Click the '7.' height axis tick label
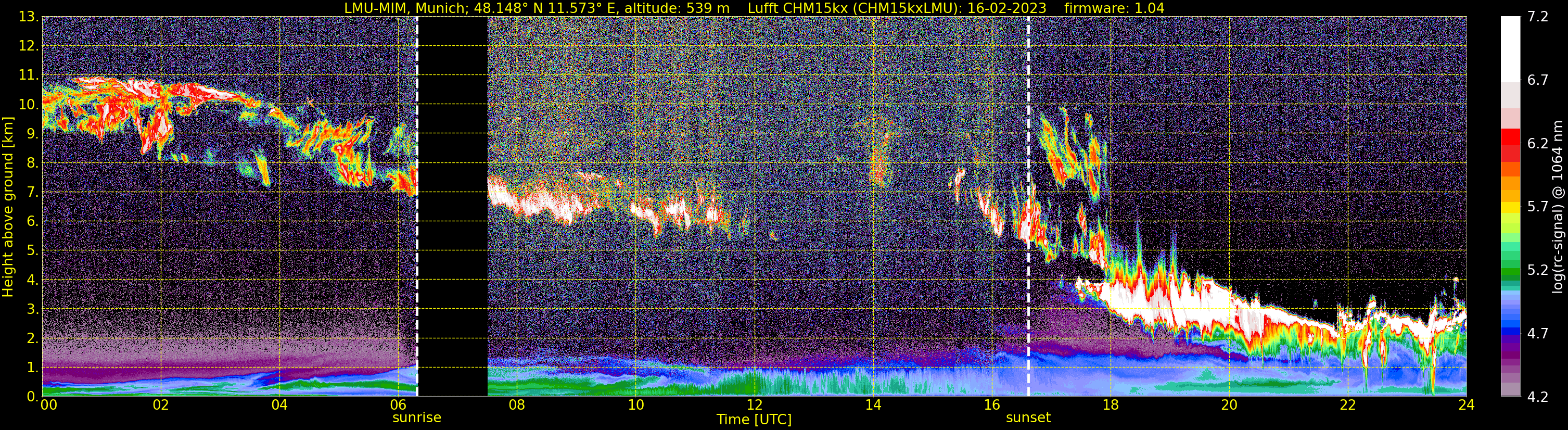1568x430 pixels. coord(33,193)
